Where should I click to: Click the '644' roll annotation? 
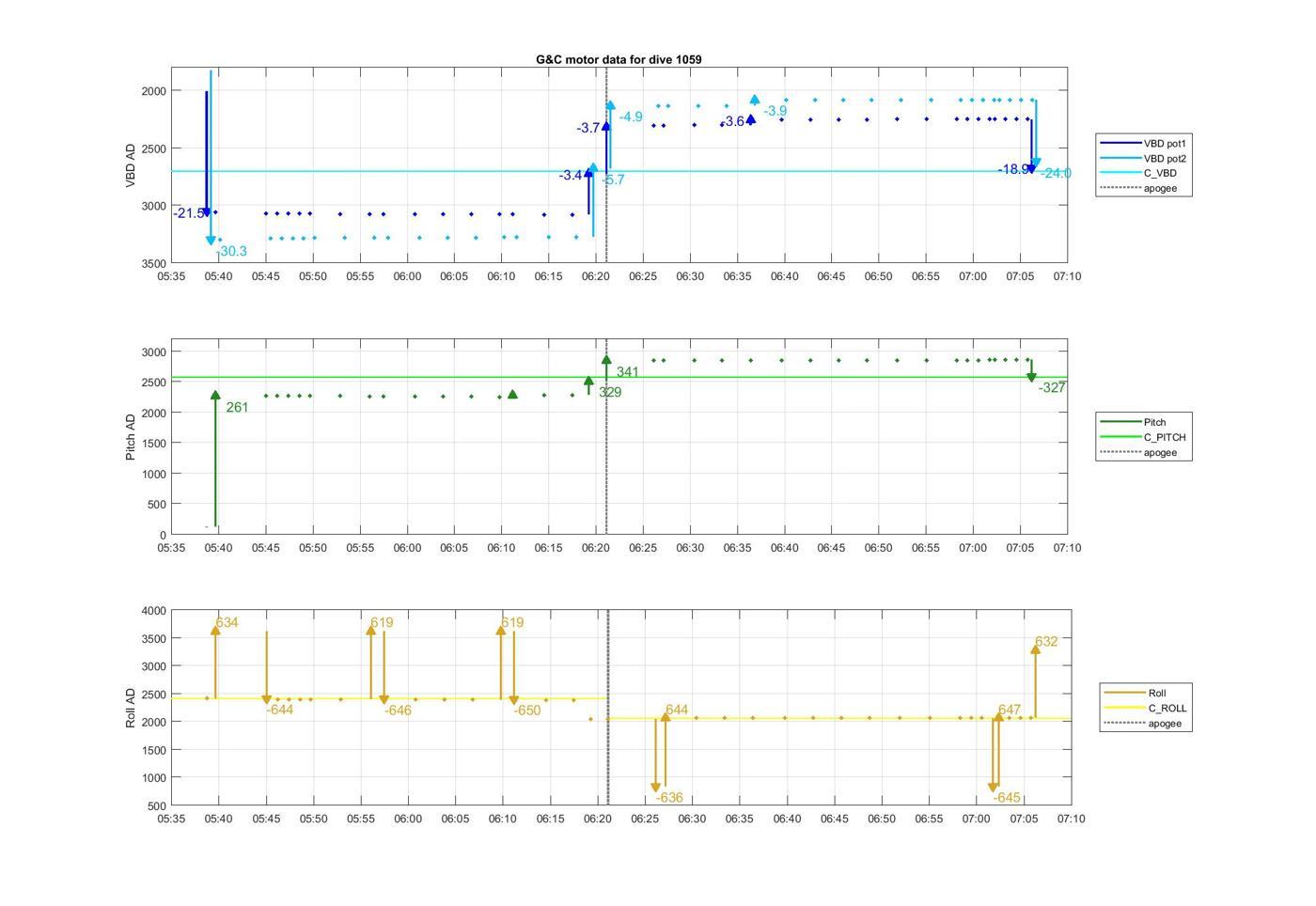pos(677,710)
